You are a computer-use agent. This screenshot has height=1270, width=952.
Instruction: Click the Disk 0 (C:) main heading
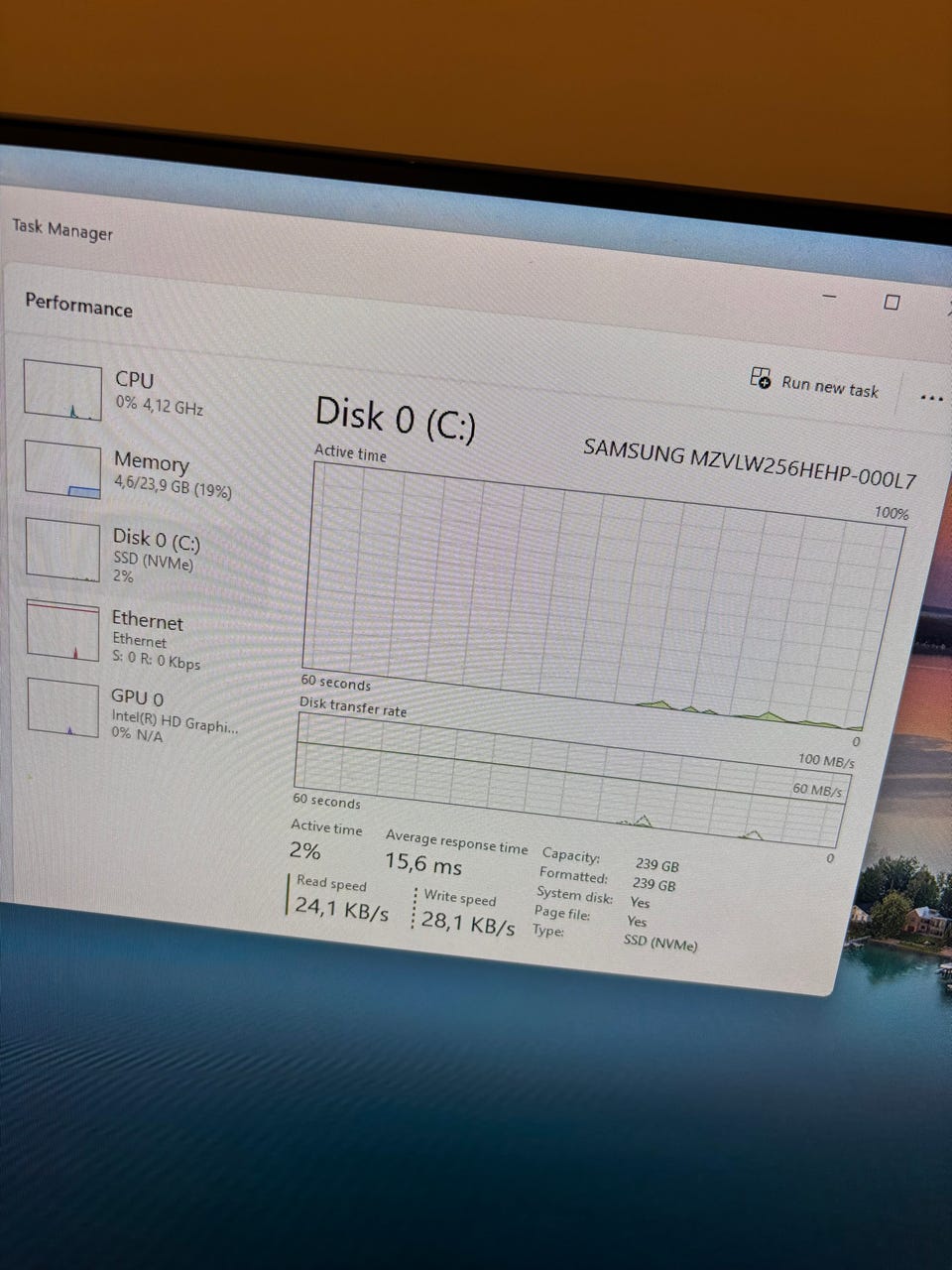coord(395,419)
